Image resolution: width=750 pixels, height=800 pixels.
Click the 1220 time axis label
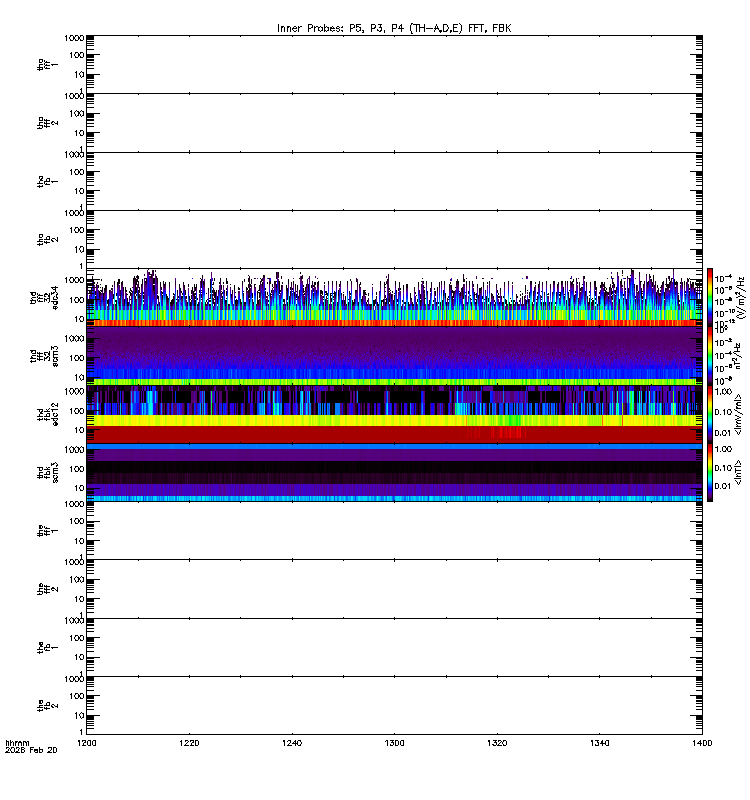189,743
